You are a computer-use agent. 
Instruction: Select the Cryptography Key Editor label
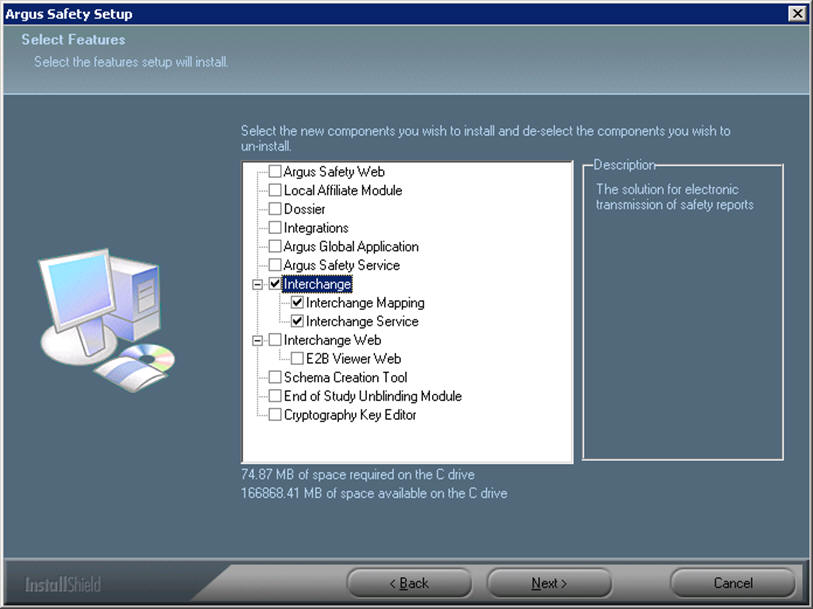click(x=350, y=415)
